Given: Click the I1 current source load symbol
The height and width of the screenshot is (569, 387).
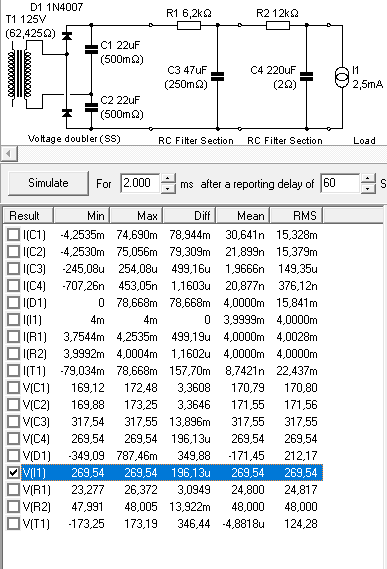Looking at the screenshot, I should [x=342, y=77].
